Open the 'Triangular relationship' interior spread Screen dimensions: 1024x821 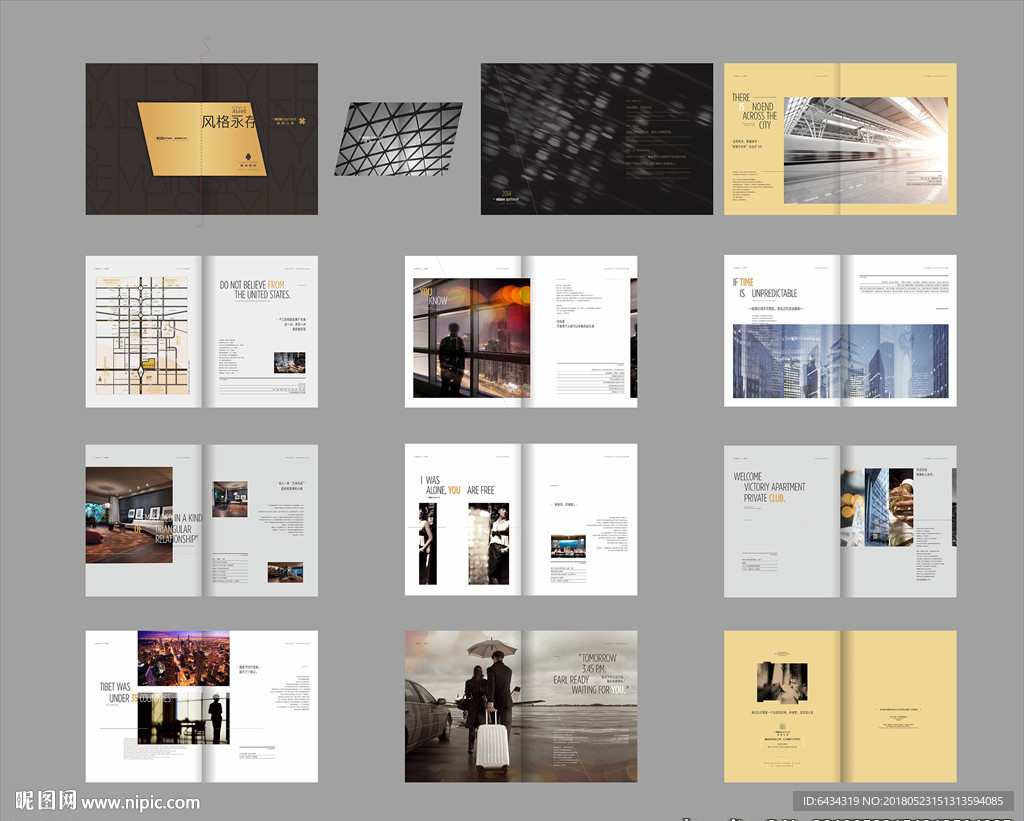[202, 521]
